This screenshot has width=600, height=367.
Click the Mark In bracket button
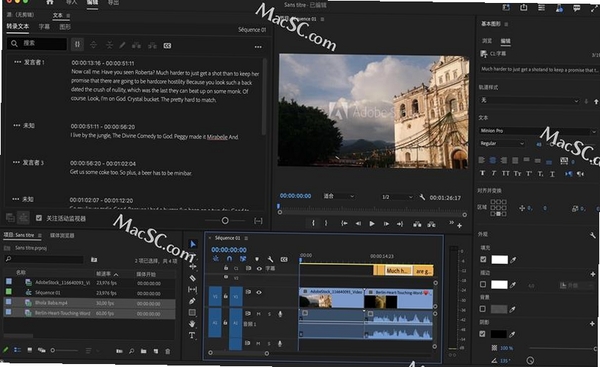313,223
